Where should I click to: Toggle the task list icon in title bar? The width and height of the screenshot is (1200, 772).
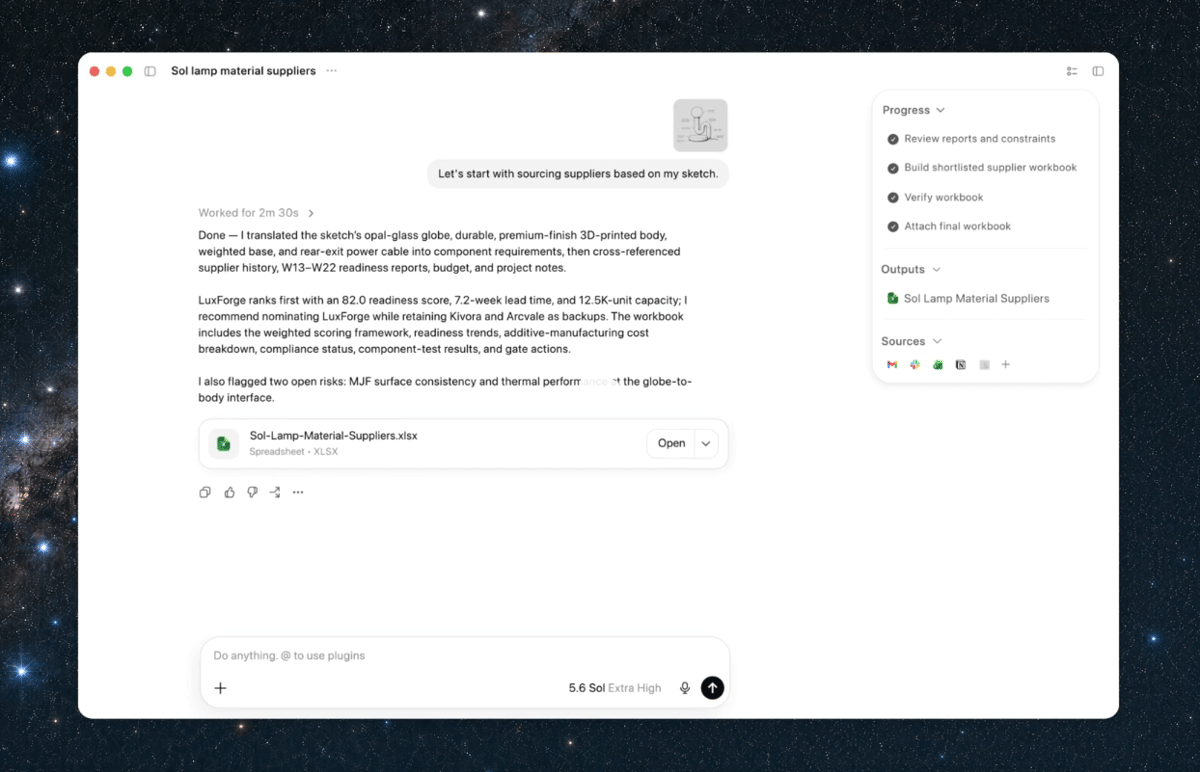[x=1072, y=71]
